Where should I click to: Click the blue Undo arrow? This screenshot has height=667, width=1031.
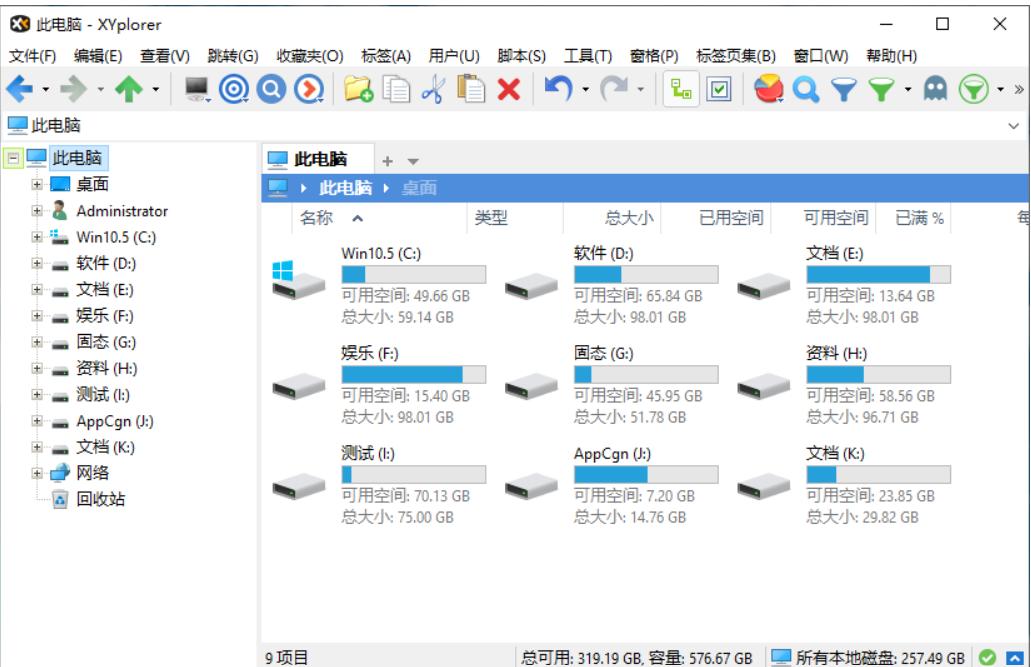[x=558, y=87]
